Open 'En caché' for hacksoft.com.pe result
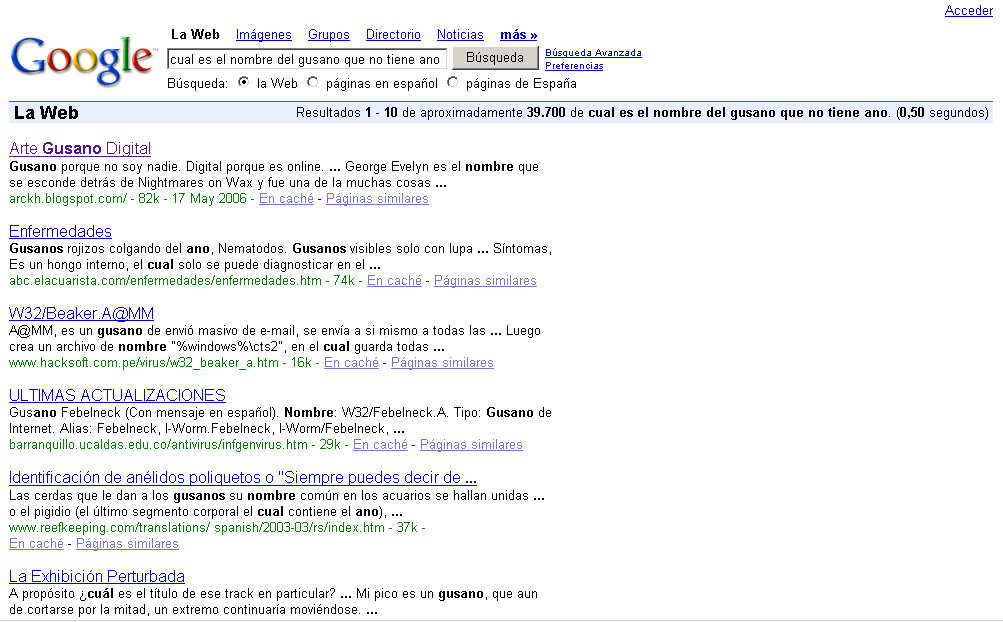 (351, 363)
